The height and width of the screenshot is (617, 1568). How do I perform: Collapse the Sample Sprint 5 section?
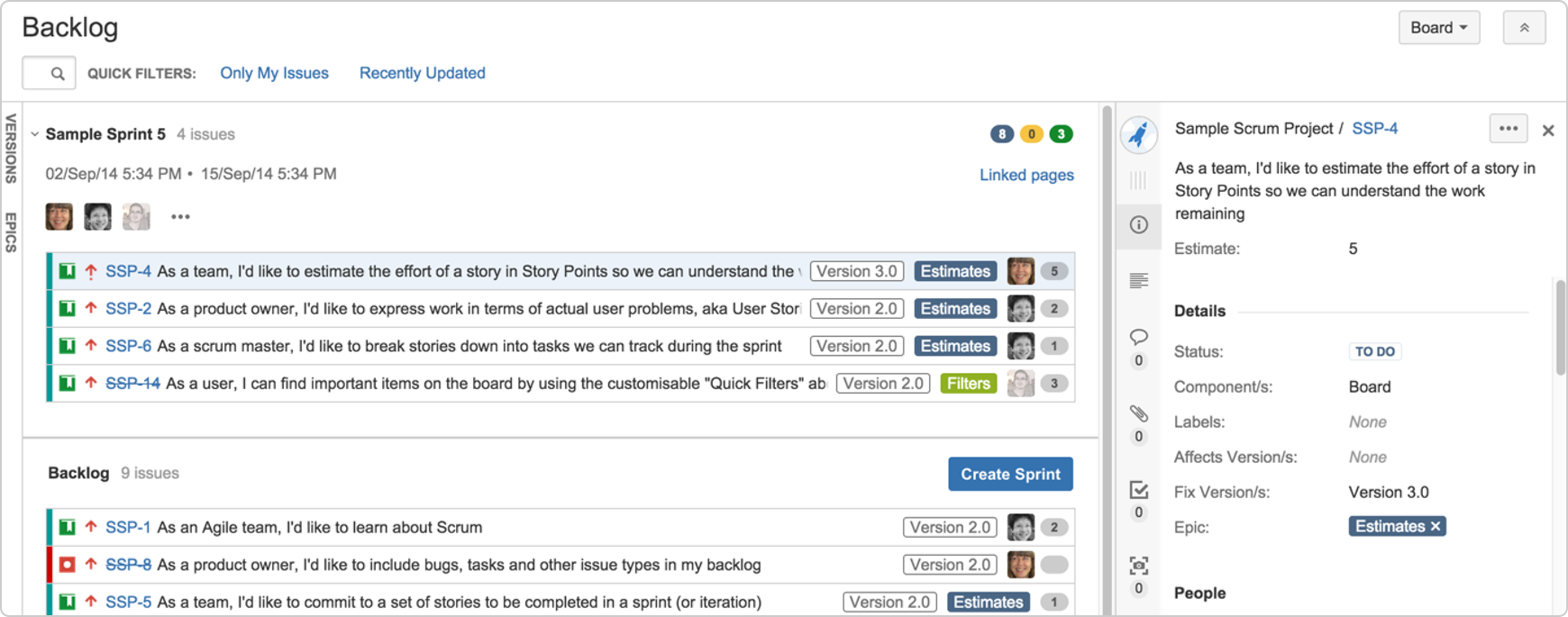tap(35, 134)
